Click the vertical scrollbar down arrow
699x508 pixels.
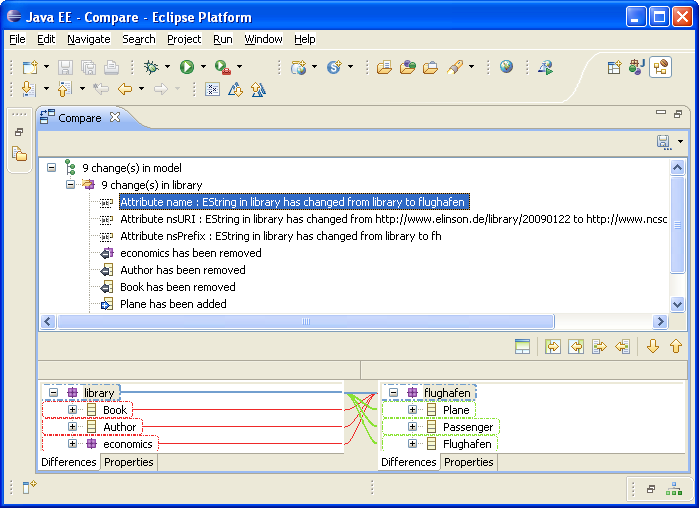677,305
